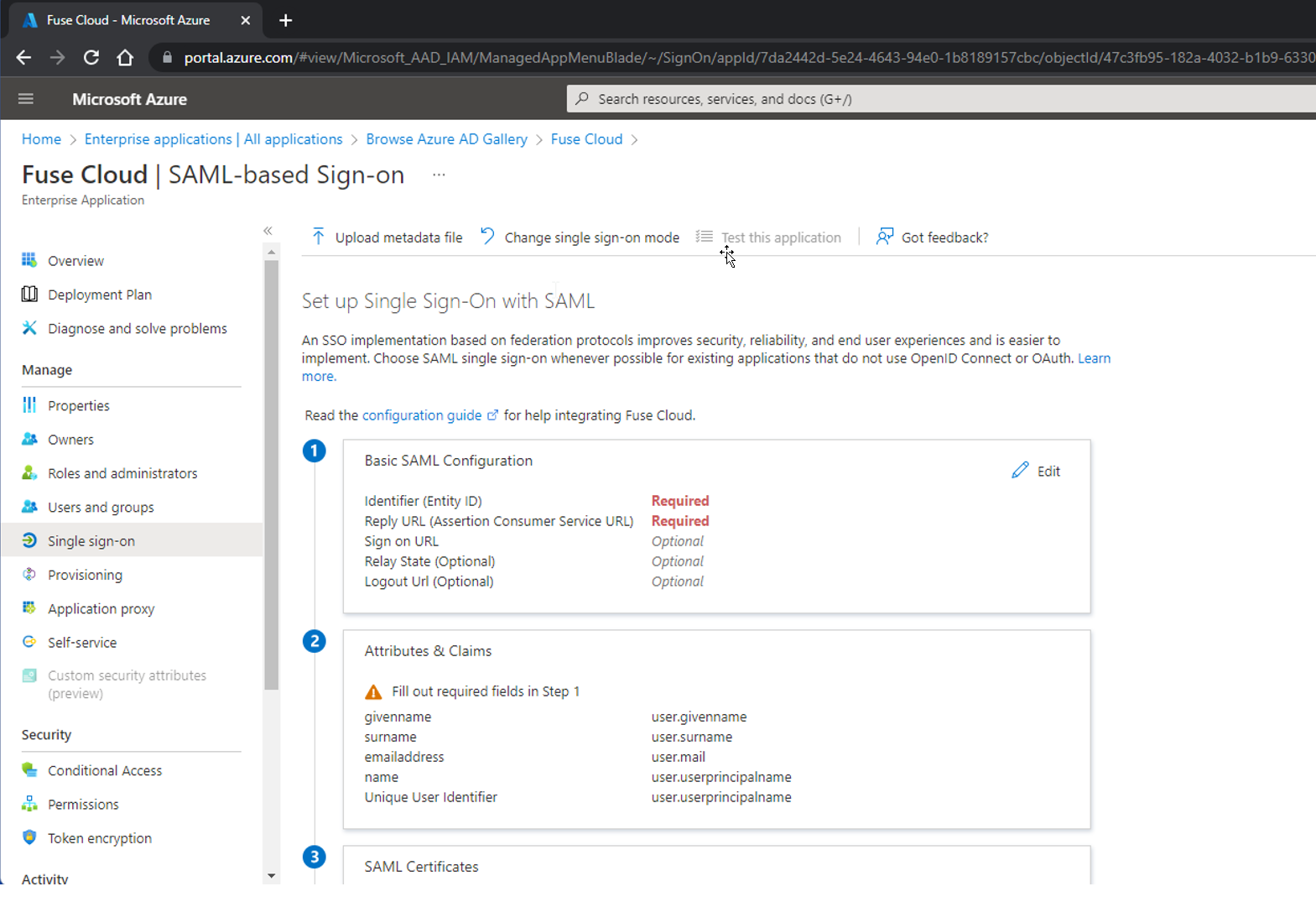This screenshot has height=902, width=1316.
Task: Click the browser Back arrow
Action: pos(23,57)
